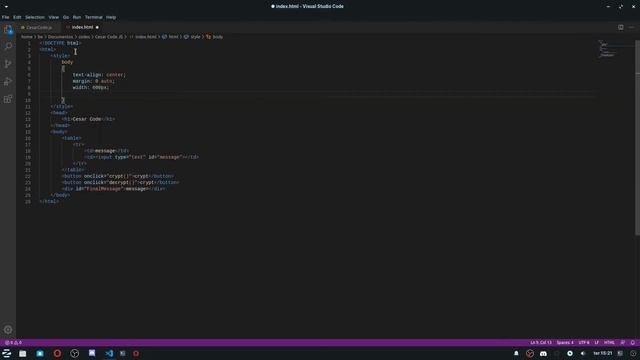Open the status bar notifications bell
Screen dimensions: 640x360
[x=633, y=342]
